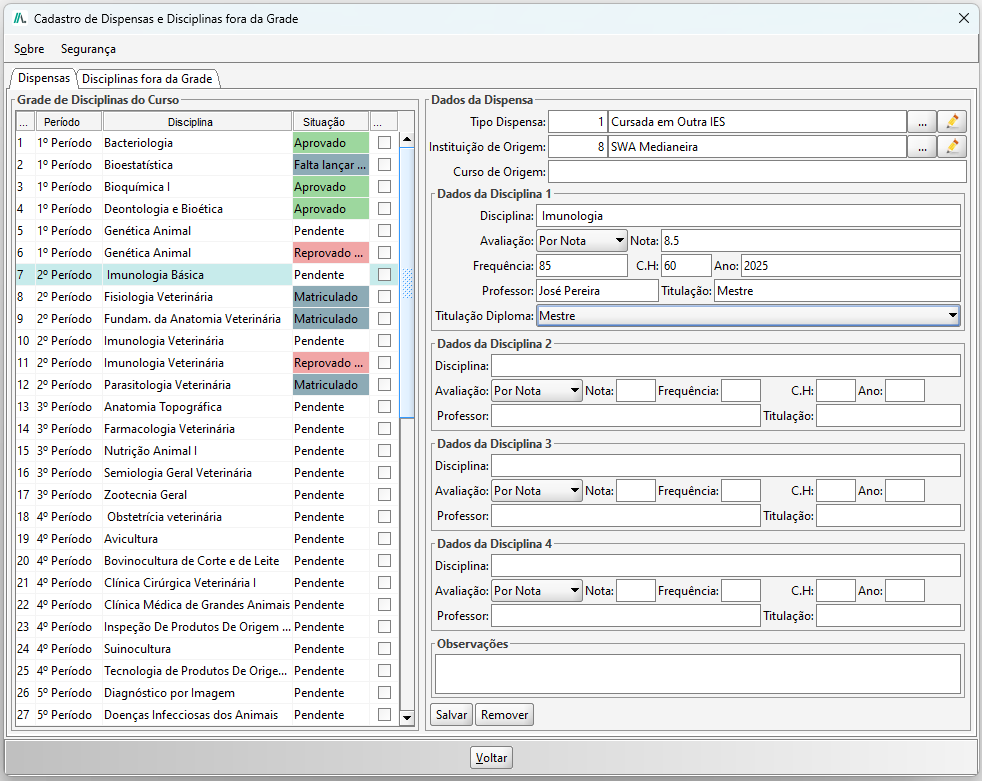Screen dimensions: 982x781
Task: Click the pencil edit icon for Instituição de Origem
Action: pos(952,147)
